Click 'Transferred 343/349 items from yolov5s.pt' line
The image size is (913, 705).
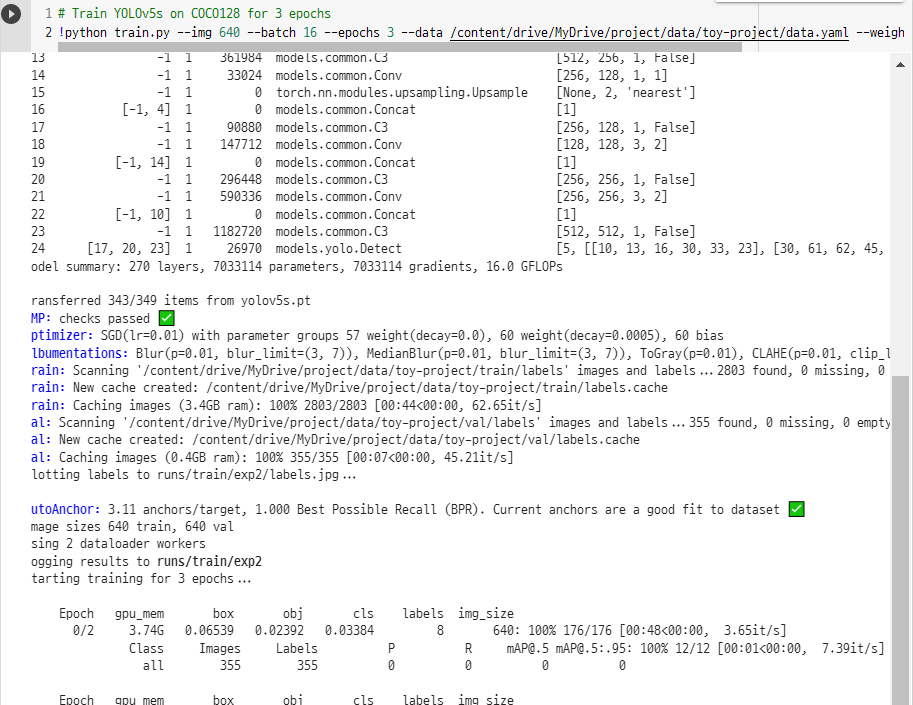(x=171, y=301)
